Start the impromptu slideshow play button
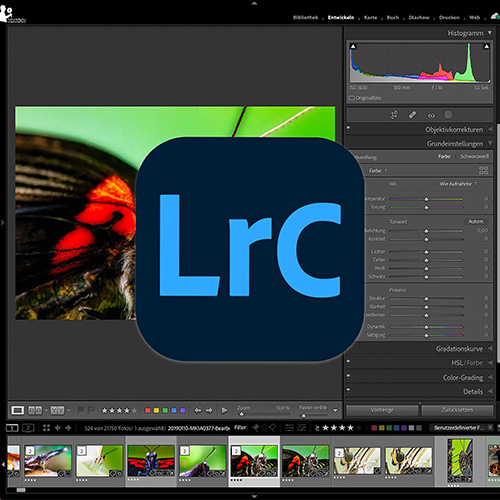 click(225, 410)
